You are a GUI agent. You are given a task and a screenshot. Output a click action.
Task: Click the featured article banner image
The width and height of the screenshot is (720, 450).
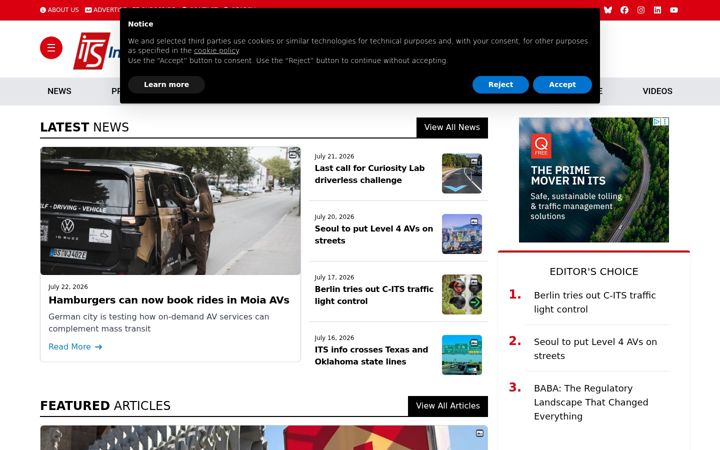click(264, 438)
